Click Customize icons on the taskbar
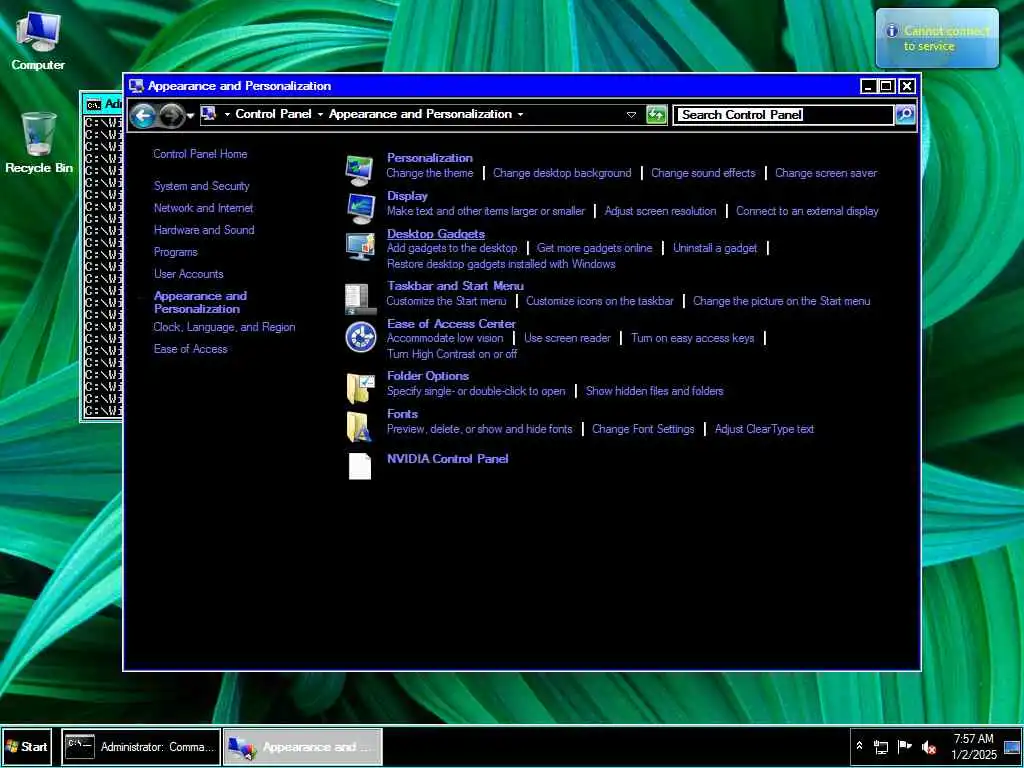The image size is (1024, 768). (600, 301)
